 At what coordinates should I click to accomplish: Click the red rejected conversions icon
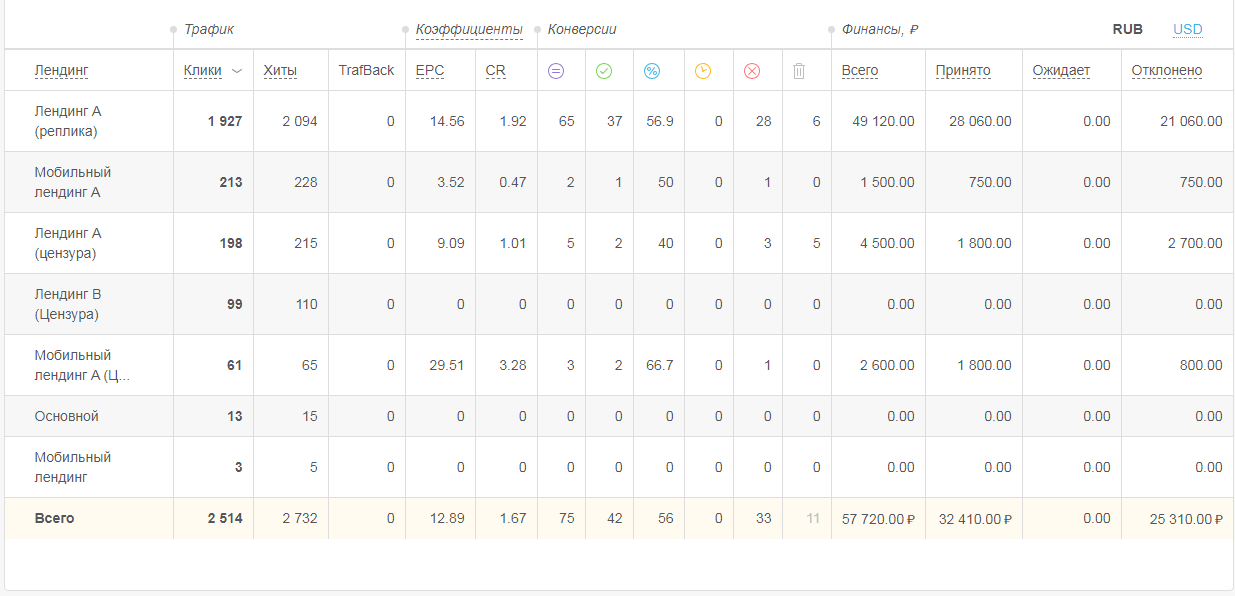[752, 71]
